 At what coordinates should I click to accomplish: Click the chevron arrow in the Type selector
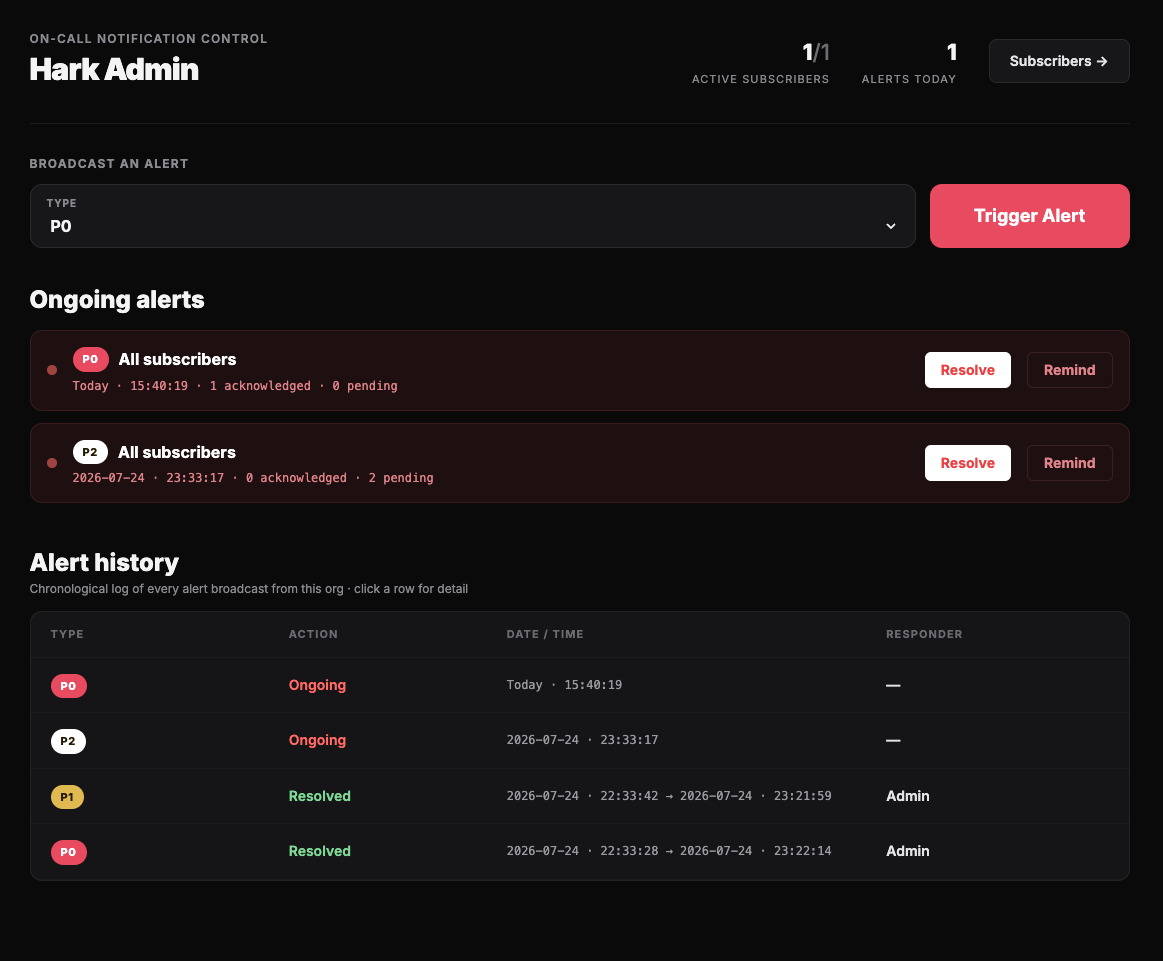891,226
